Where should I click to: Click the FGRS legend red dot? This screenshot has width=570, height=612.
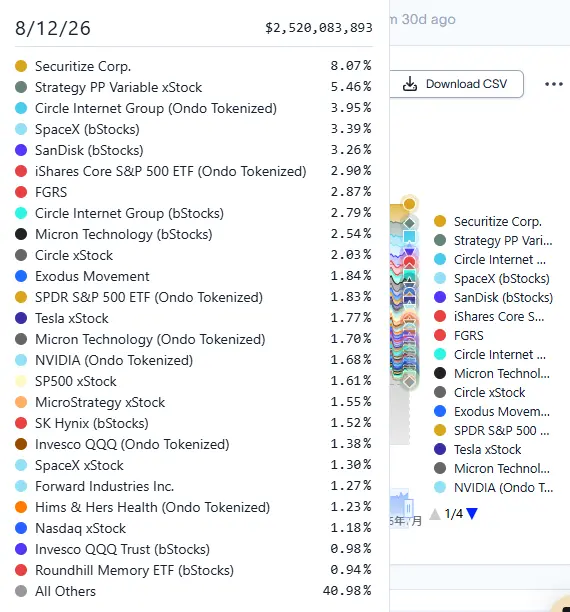440,335
